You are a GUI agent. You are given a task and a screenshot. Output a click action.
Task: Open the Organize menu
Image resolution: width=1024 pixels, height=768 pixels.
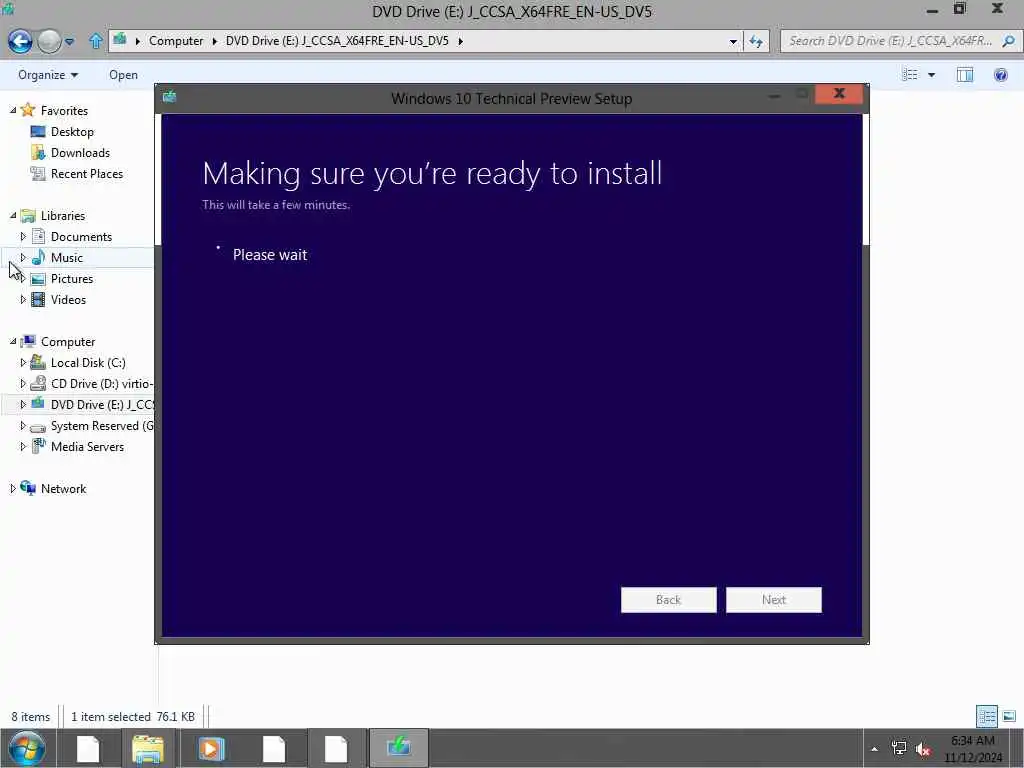tap(48, 75)
